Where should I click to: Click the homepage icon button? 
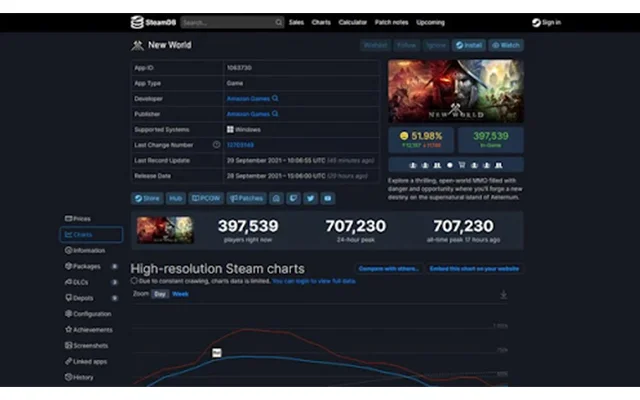[x=276, y=198]
